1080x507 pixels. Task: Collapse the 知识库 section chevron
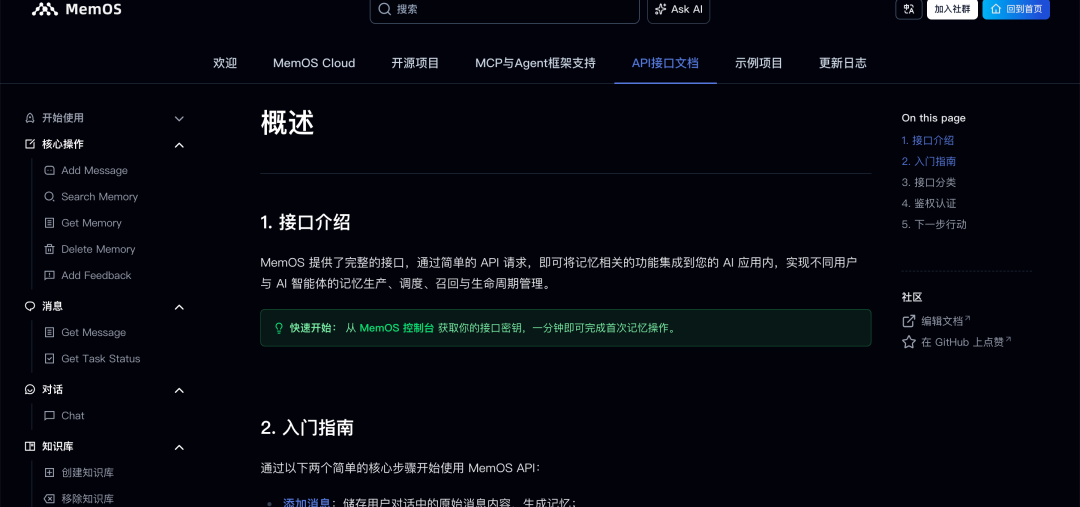click(179, 447)
